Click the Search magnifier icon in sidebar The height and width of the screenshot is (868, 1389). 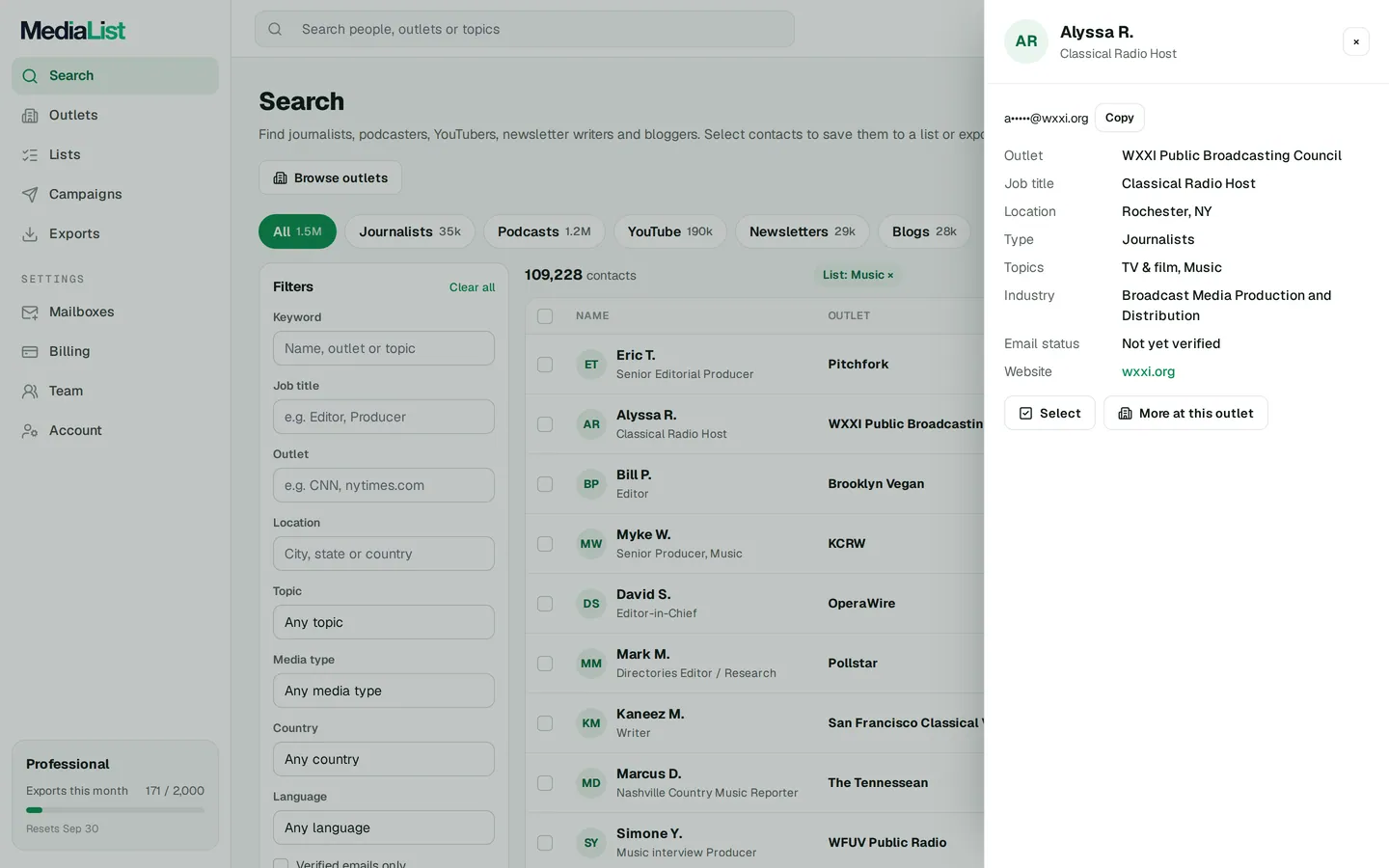click(x=30, y=76)
